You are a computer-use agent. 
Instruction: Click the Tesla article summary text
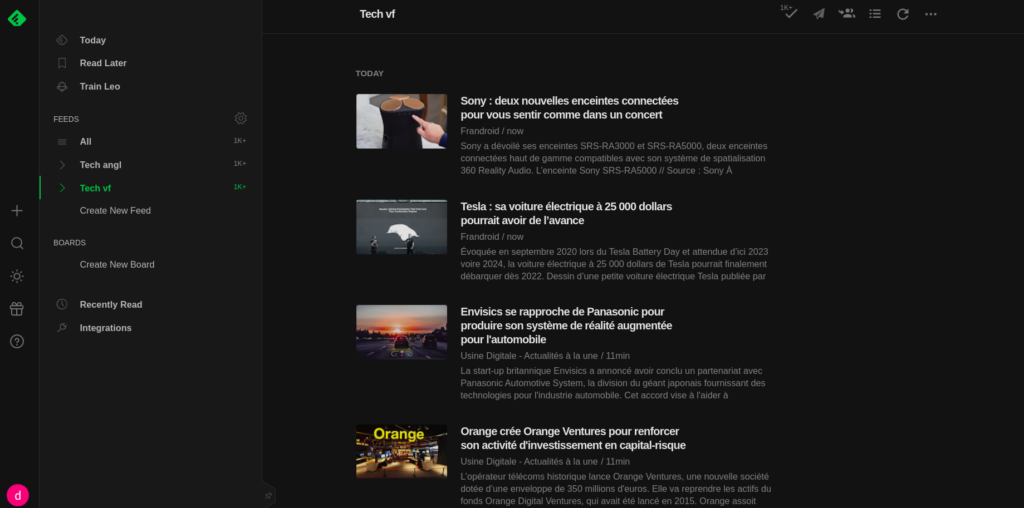[x=615, y=264]
